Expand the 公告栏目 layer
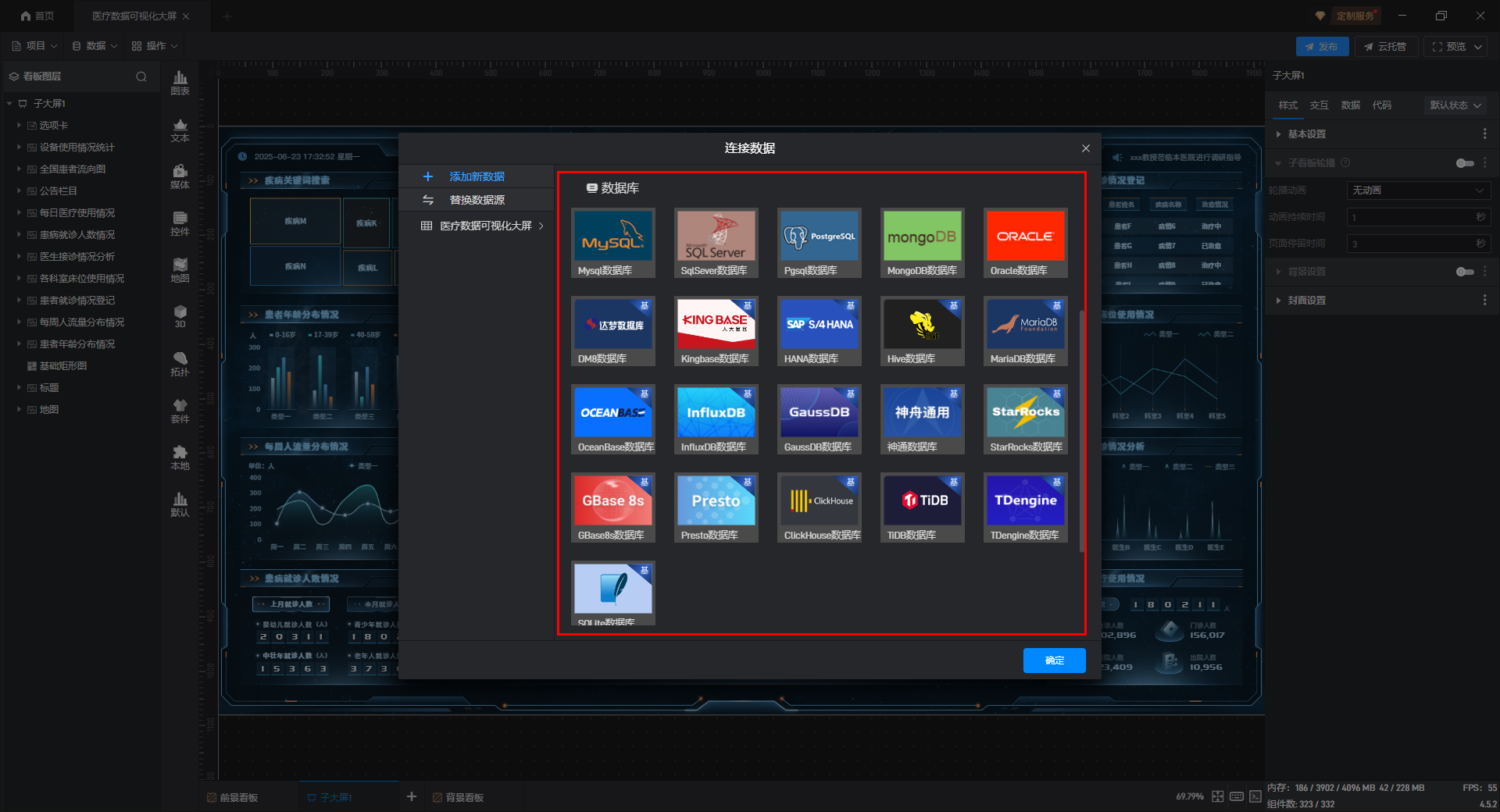 pyautogui.click(x=20, y=191)
